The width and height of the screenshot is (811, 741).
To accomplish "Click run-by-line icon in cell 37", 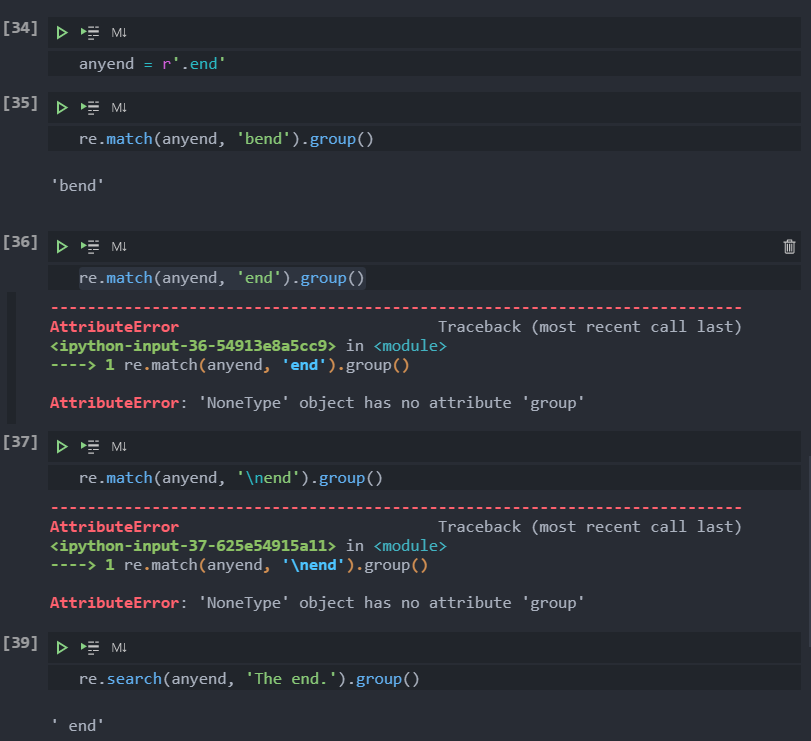I will [x=90, y=447].
